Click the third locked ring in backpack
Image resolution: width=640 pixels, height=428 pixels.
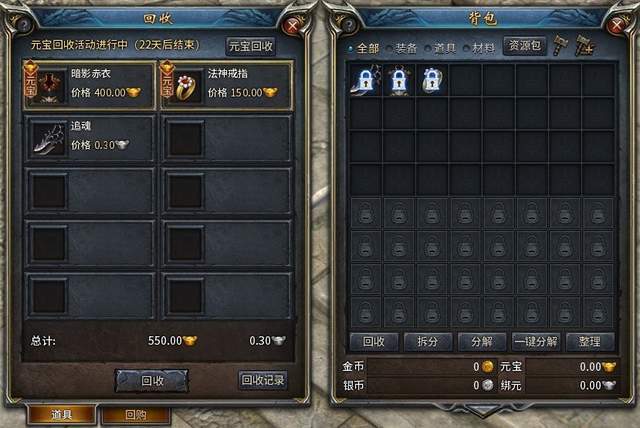[x=432, y=80]
